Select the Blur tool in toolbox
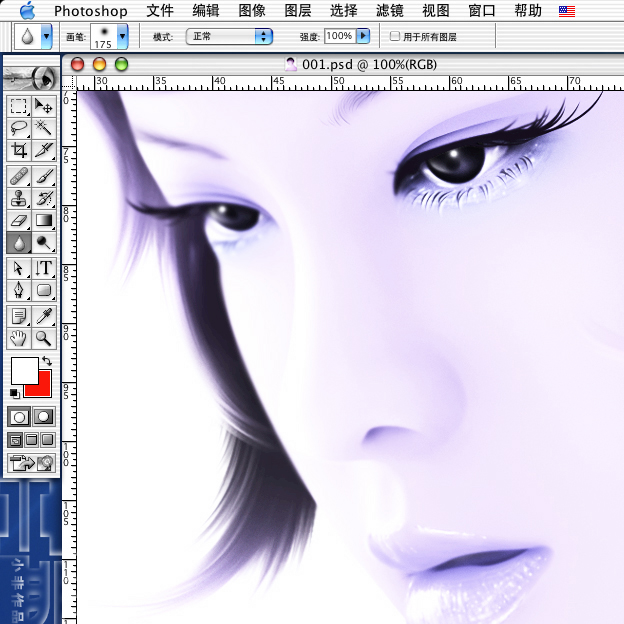 [19, 242]
